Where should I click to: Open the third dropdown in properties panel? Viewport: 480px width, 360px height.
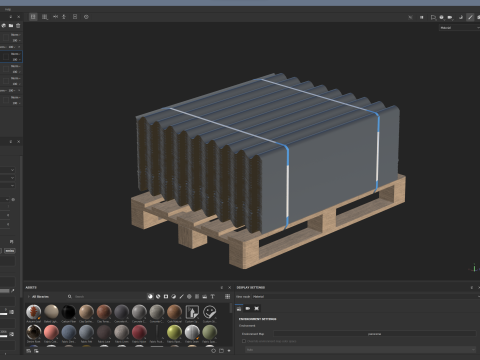pos(7,185)
